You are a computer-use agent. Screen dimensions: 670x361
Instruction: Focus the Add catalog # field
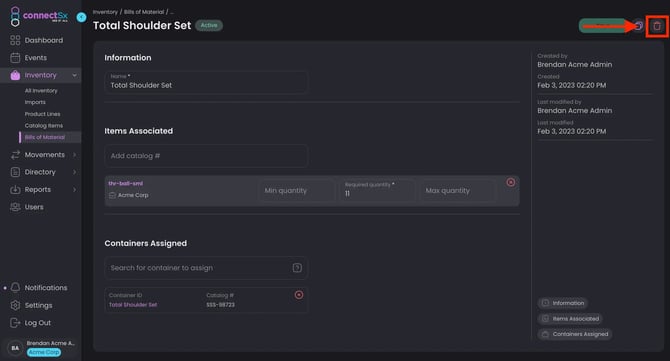pos(206,156)
